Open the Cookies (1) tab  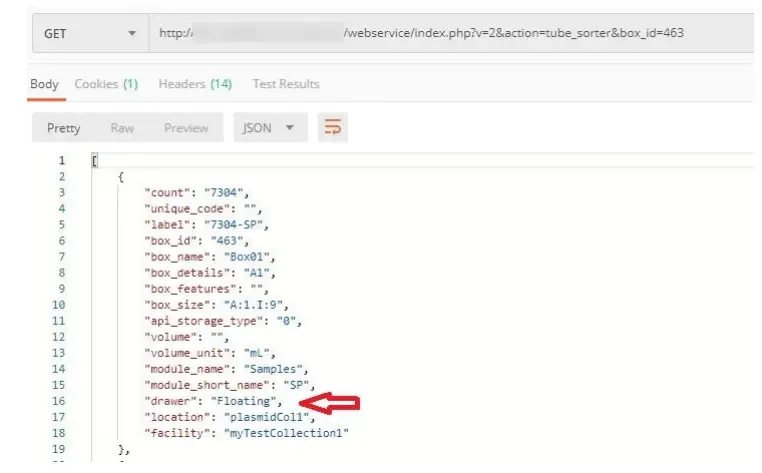pos(106,84)
